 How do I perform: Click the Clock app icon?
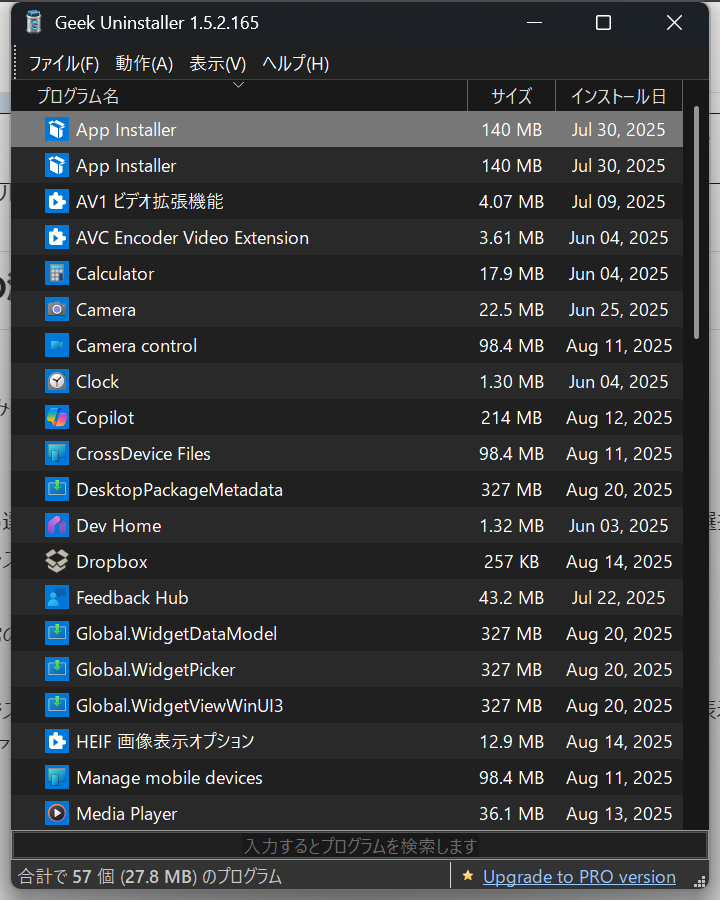(x=57, y=382)
